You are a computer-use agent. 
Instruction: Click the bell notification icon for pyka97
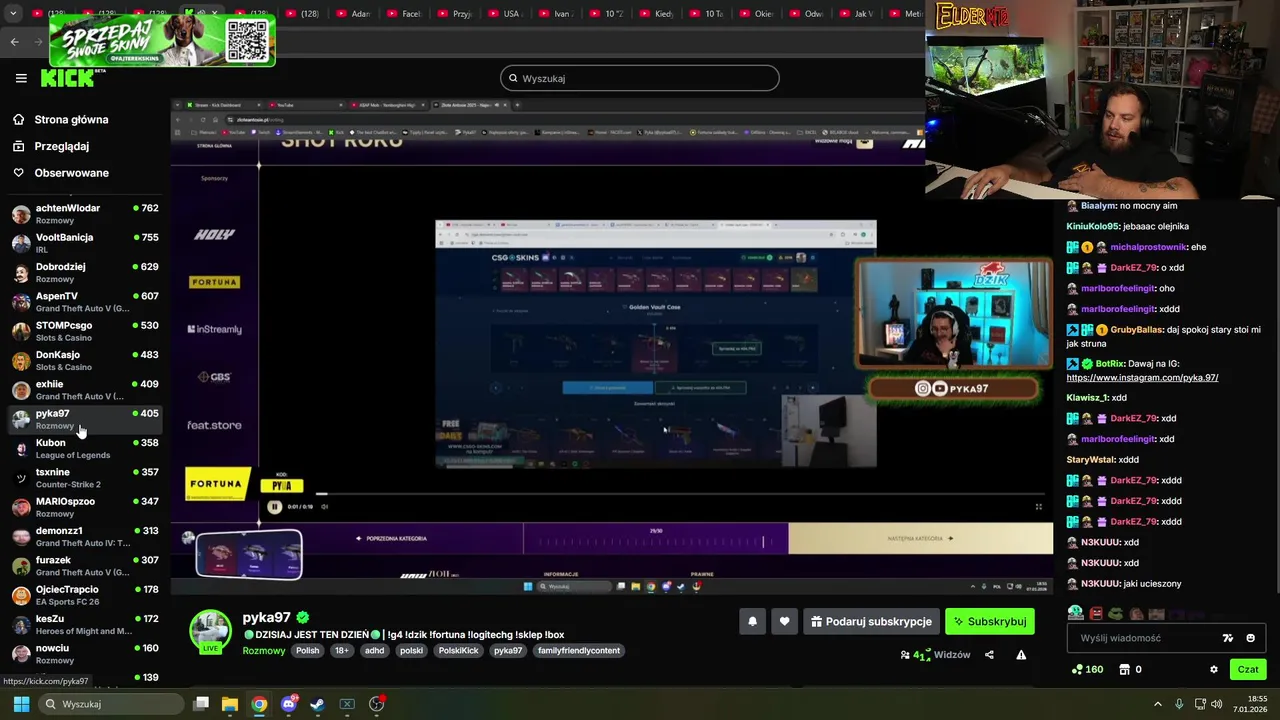point(752,621)
